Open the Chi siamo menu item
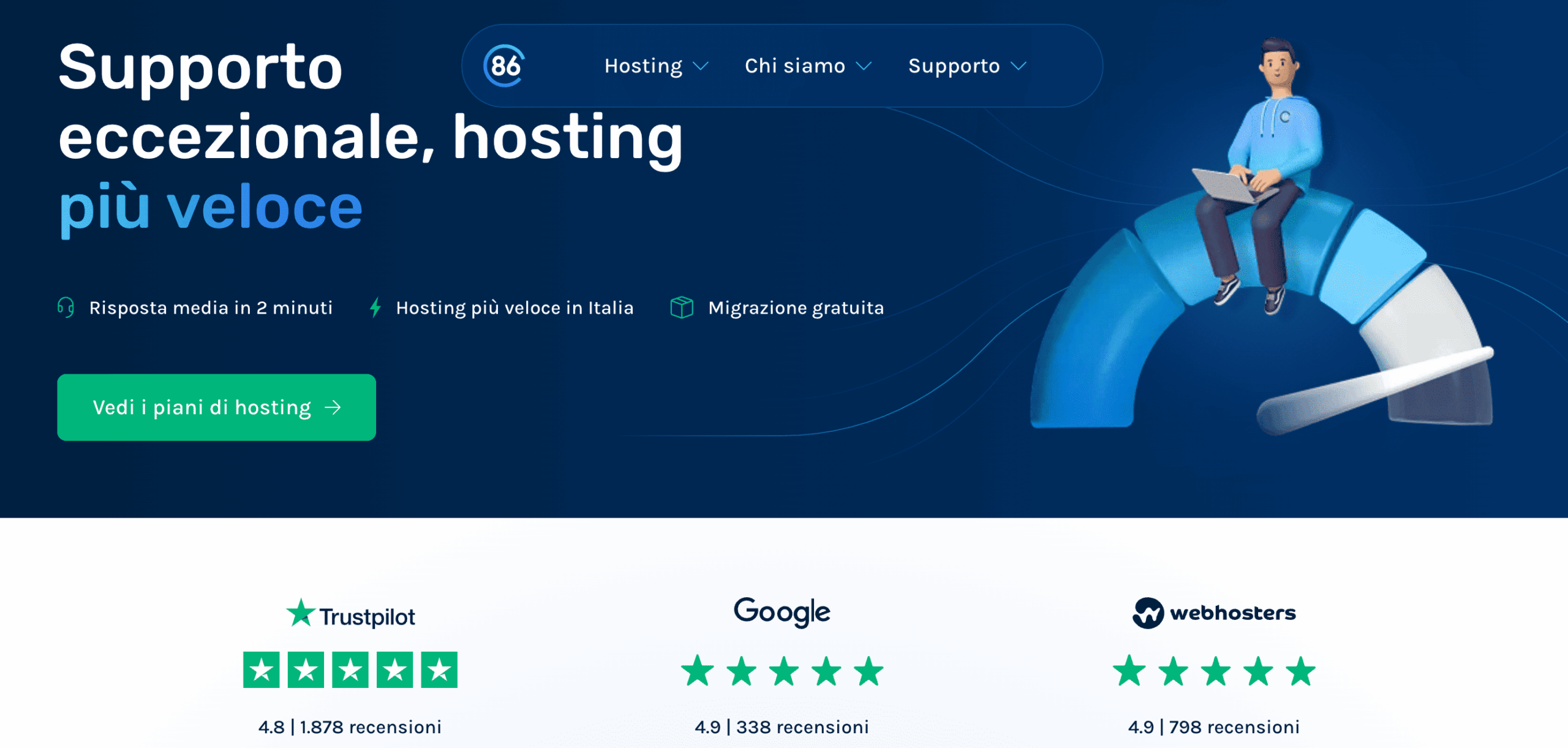 pyautogui.click(x=794, y=66)
